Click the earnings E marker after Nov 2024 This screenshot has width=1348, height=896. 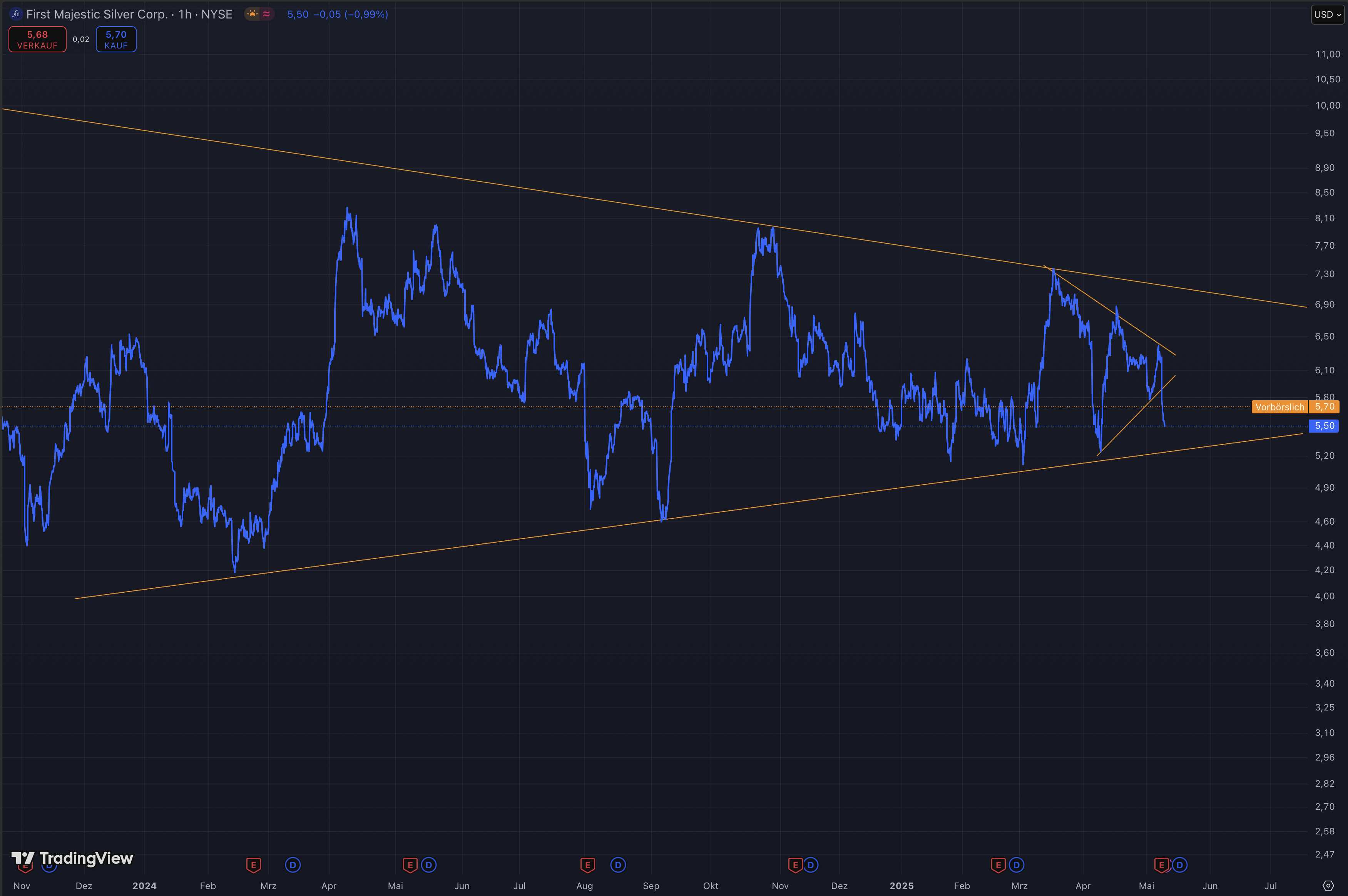795,865
